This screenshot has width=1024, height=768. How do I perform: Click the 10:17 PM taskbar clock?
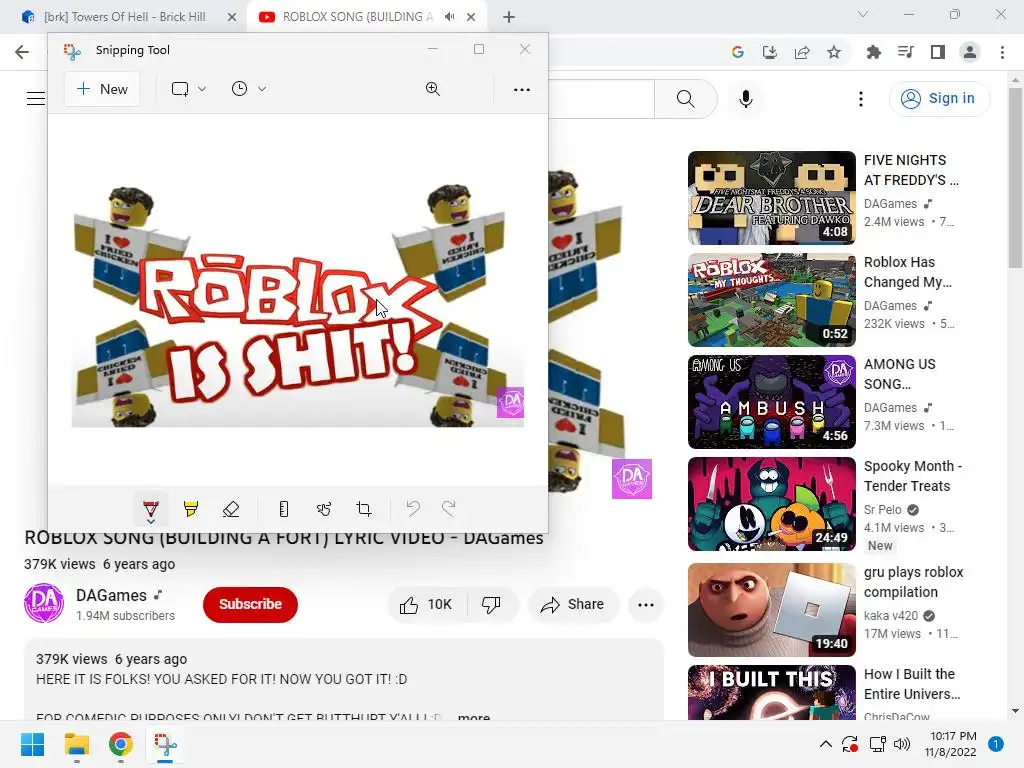[x=953, y=744]
